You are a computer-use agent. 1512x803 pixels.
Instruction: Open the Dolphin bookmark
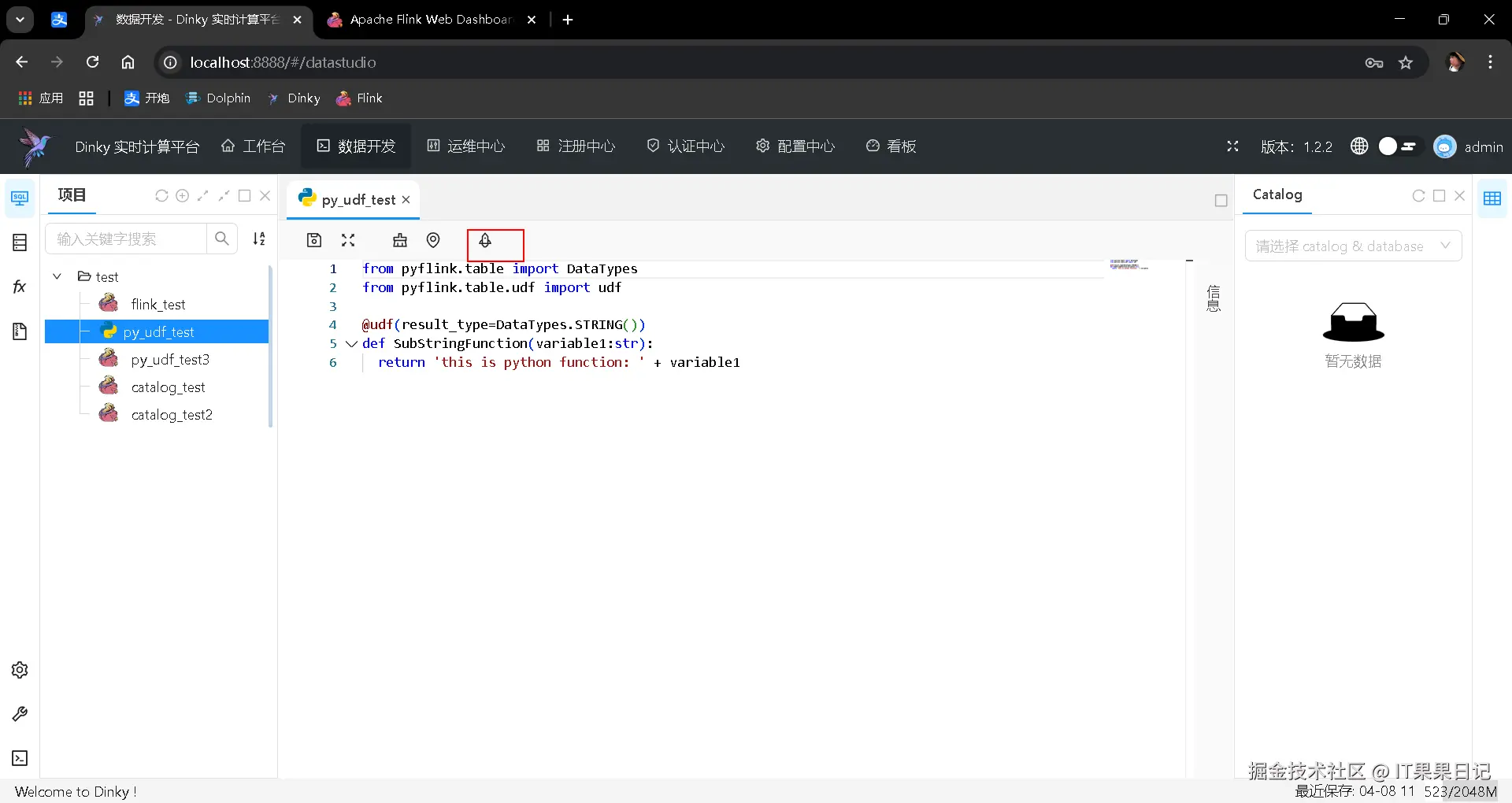click(x=217, y=98)
